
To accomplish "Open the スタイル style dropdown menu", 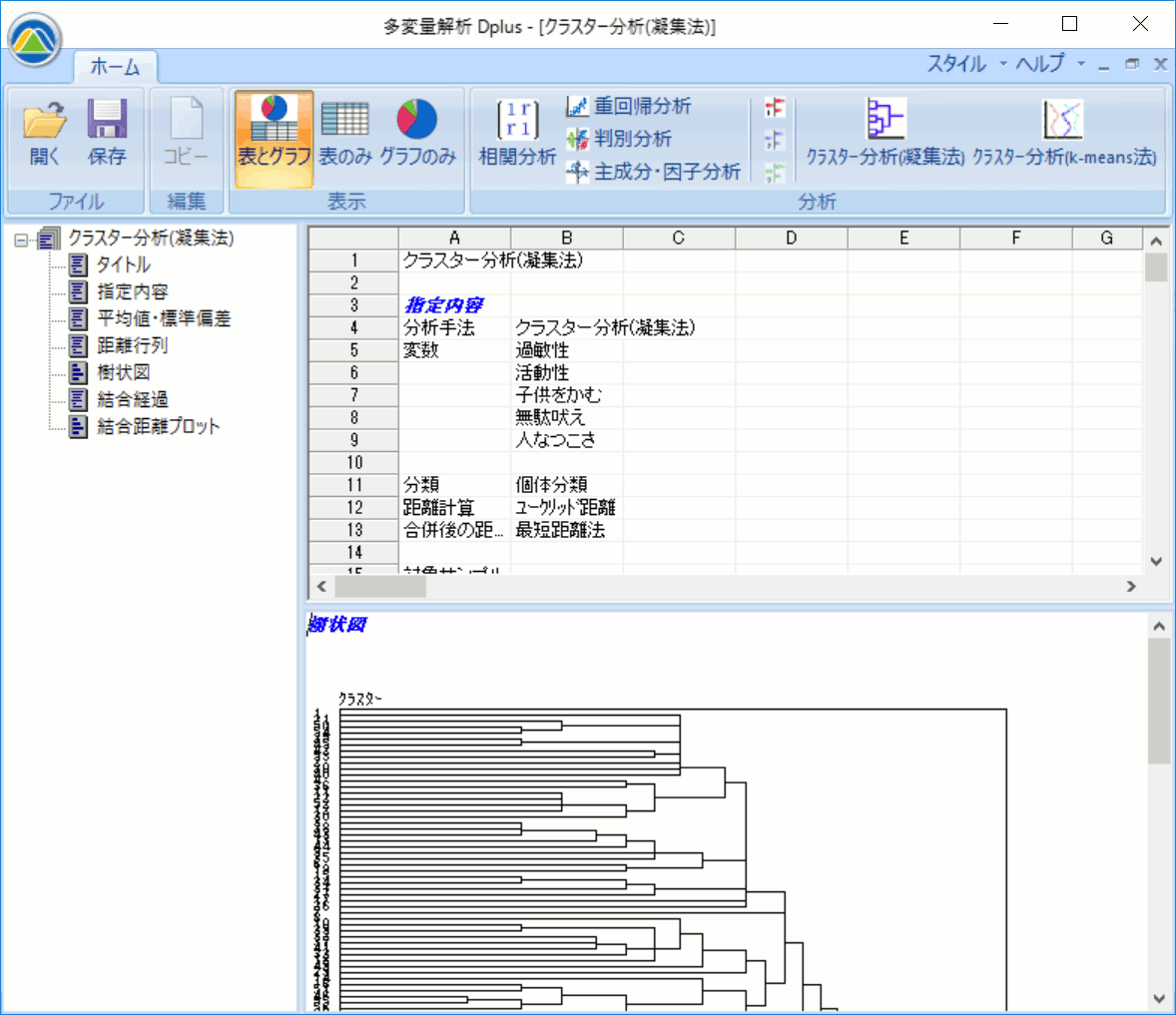I will click(966, 64).
